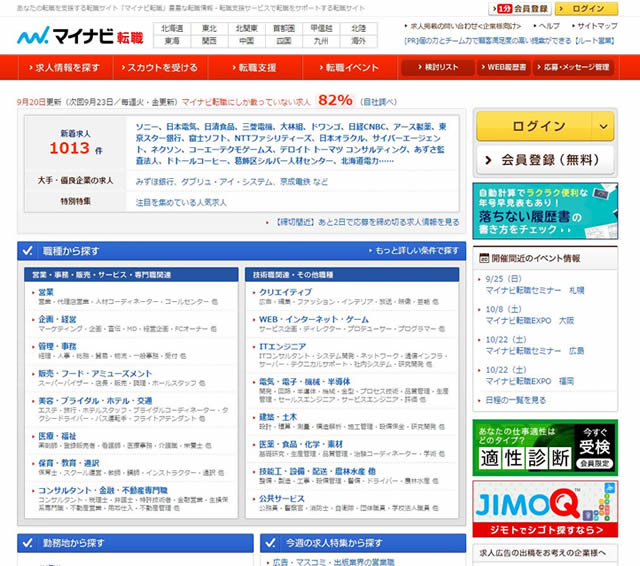Select the 九州 region
This screenshot has width=640, height=566.
(321, 41)
